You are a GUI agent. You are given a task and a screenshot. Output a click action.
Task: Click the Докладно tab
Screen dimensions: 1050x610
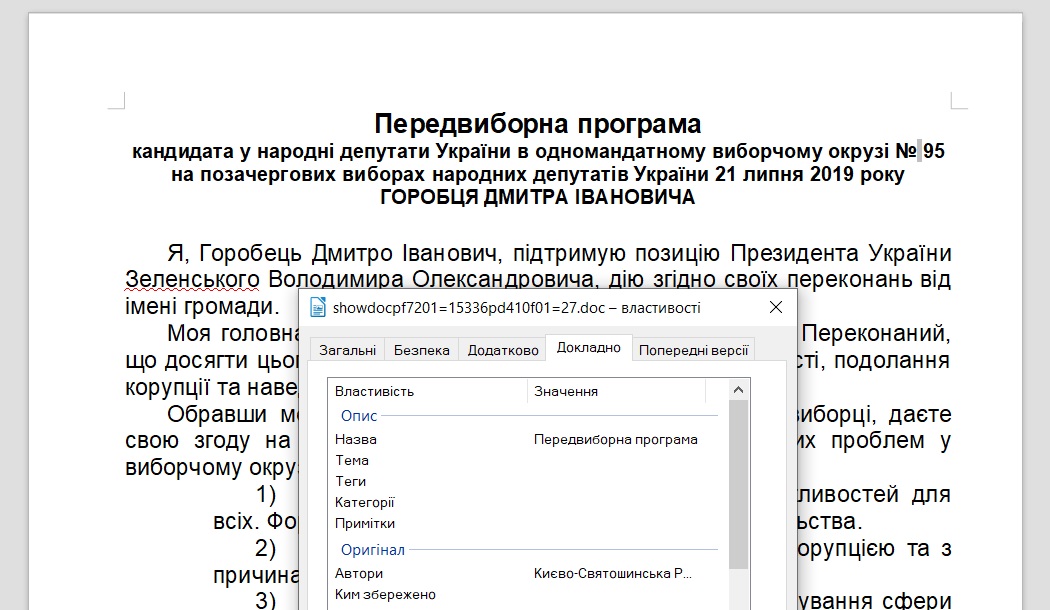coord(589,348)
